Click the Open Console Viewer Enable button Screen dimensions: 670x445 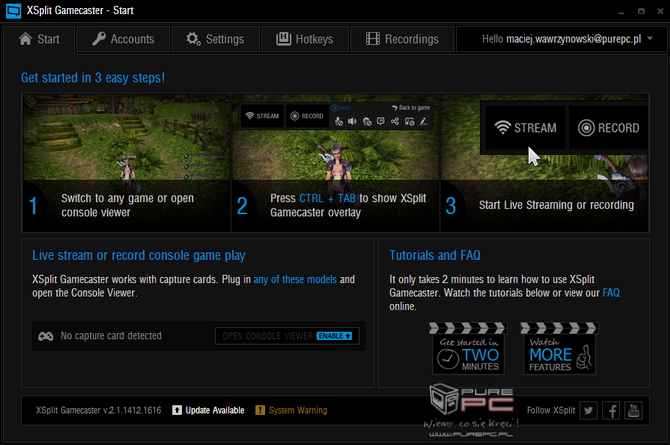tap(287, 336)
